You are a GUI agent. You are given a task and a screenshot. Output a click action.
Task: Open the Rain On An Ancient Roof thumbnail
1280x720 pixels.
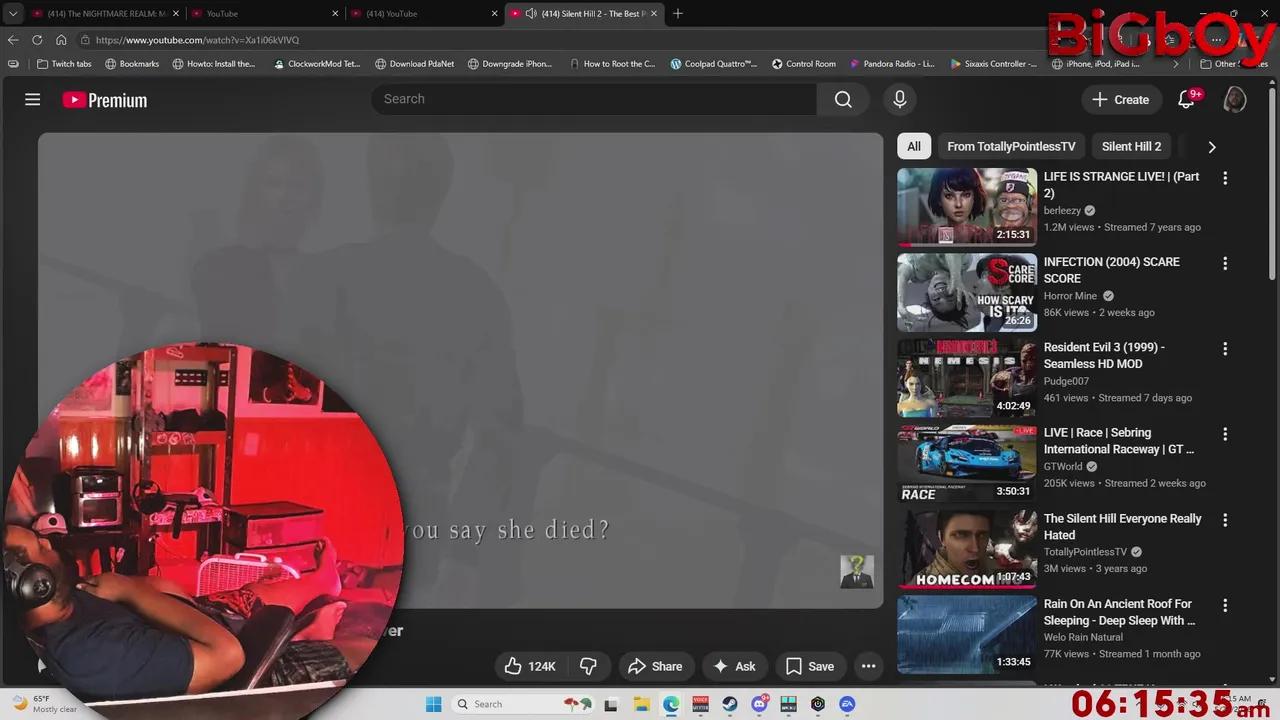click(x=967, y=634)
